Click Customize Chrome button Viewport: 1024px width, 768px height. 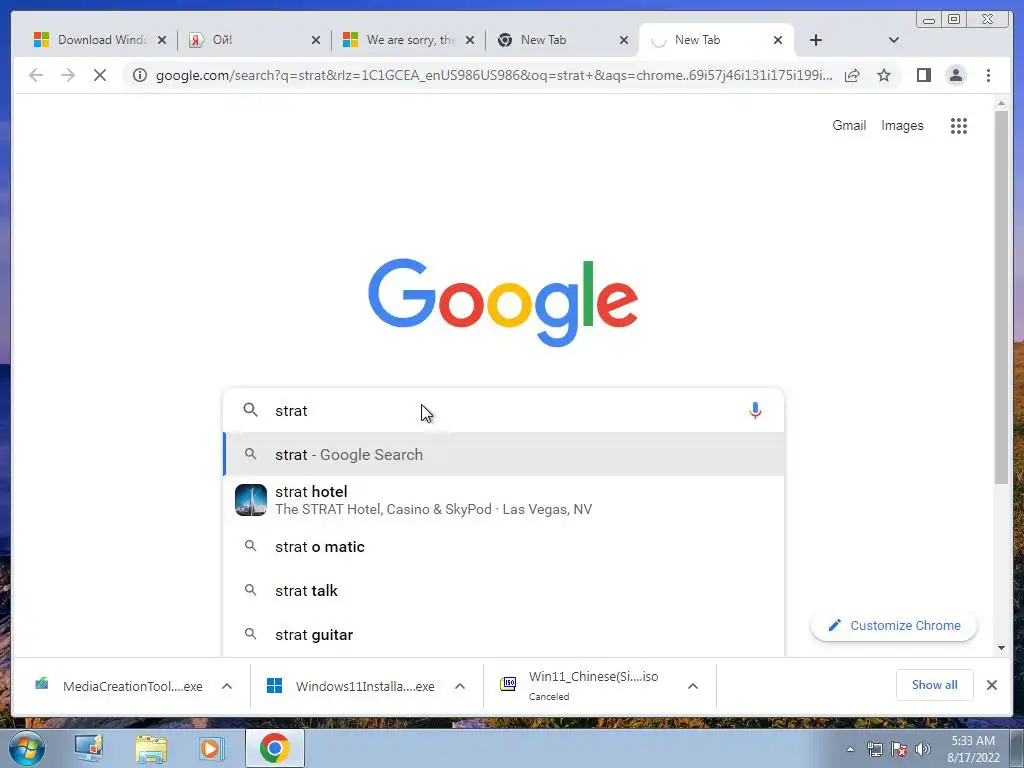[893, 625]
